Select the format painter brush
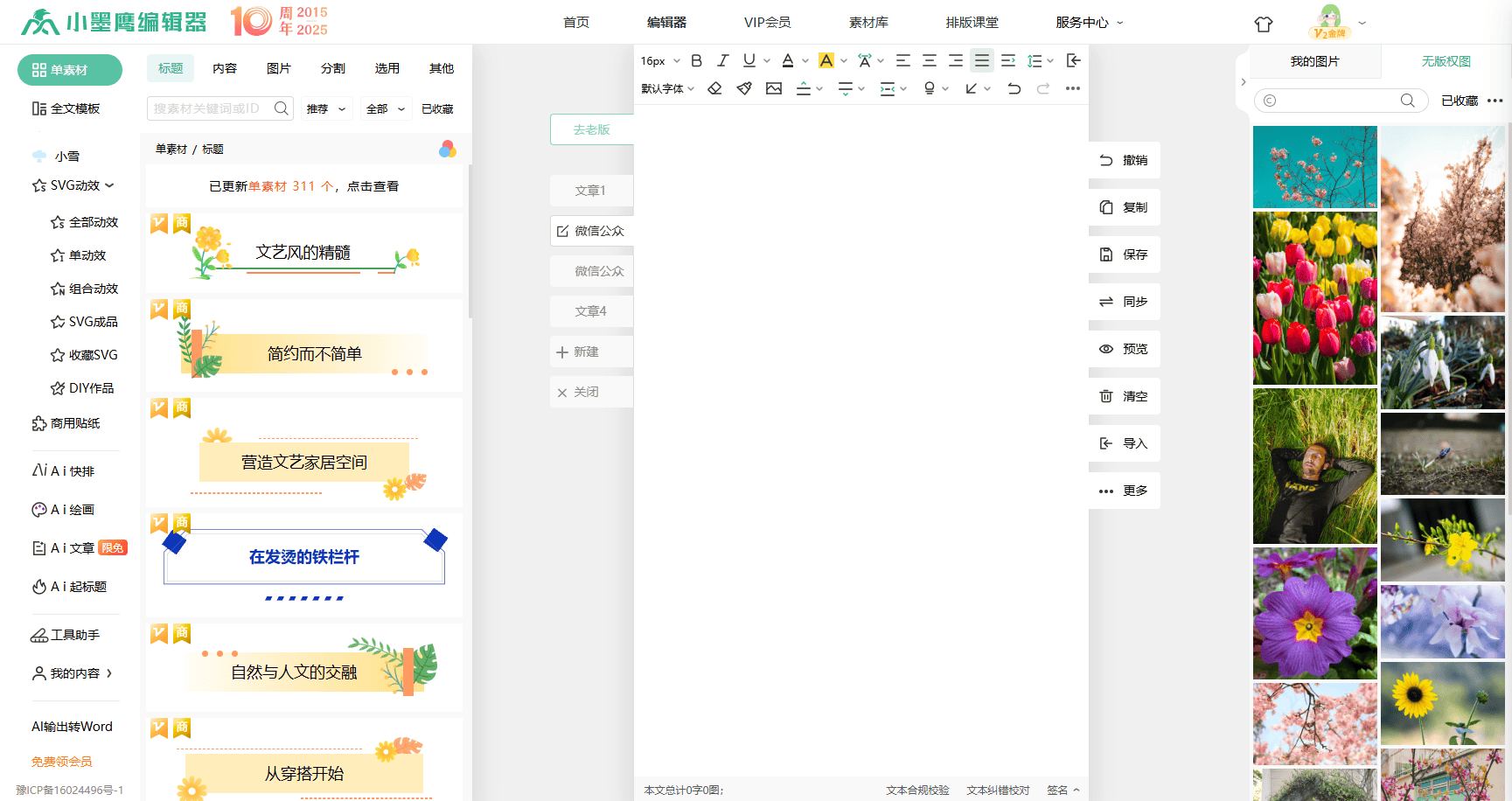The image size is (1512, 801). [x=744, y=88]
